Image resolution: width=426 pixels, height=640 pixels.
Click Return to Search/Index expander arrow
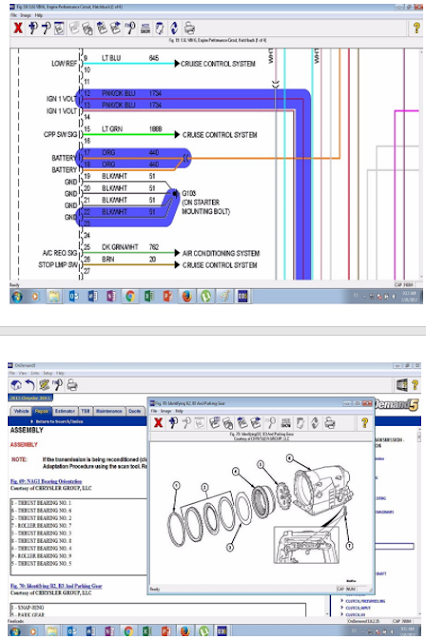[x=32, y=421]
